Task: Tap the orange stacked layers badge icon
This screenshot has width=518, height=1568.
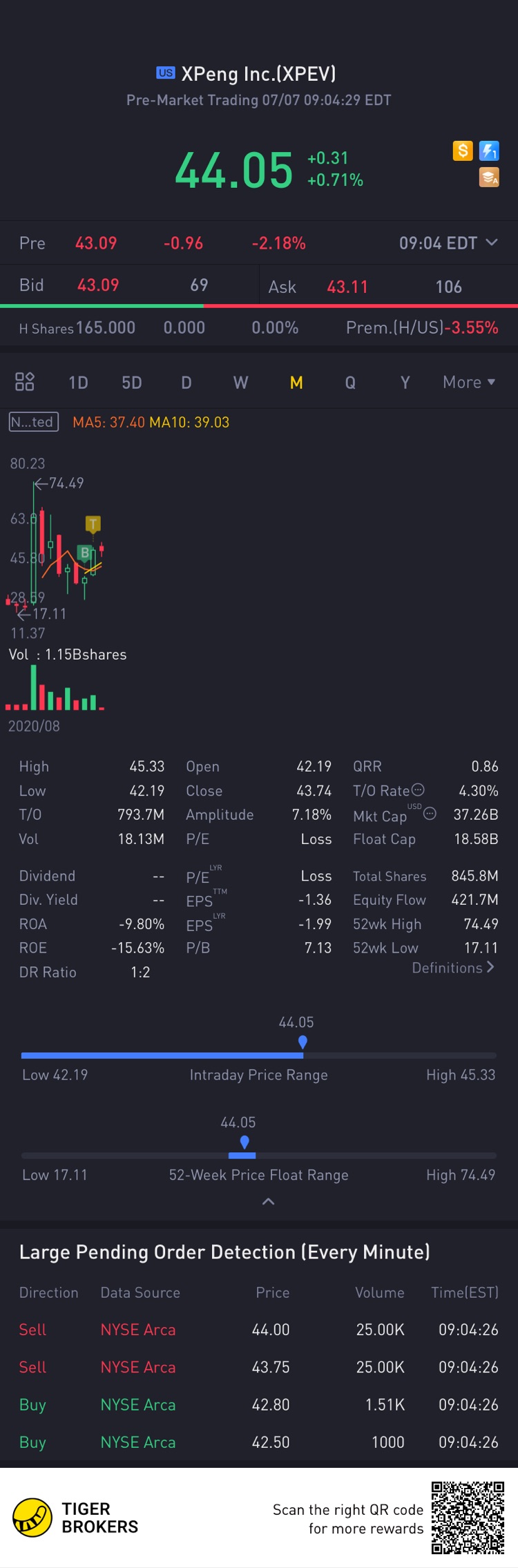Action: click(489, 177)
